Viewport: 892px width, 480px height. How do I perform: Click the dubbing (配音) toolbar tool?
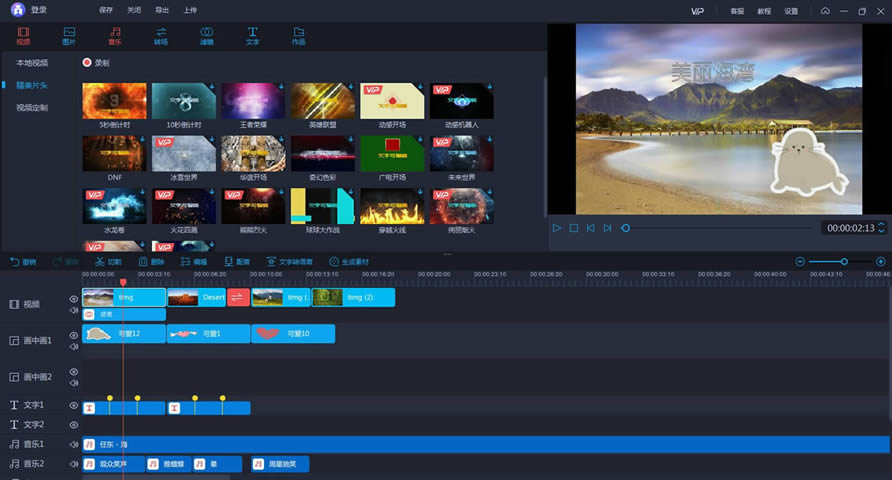coord(237,262)
